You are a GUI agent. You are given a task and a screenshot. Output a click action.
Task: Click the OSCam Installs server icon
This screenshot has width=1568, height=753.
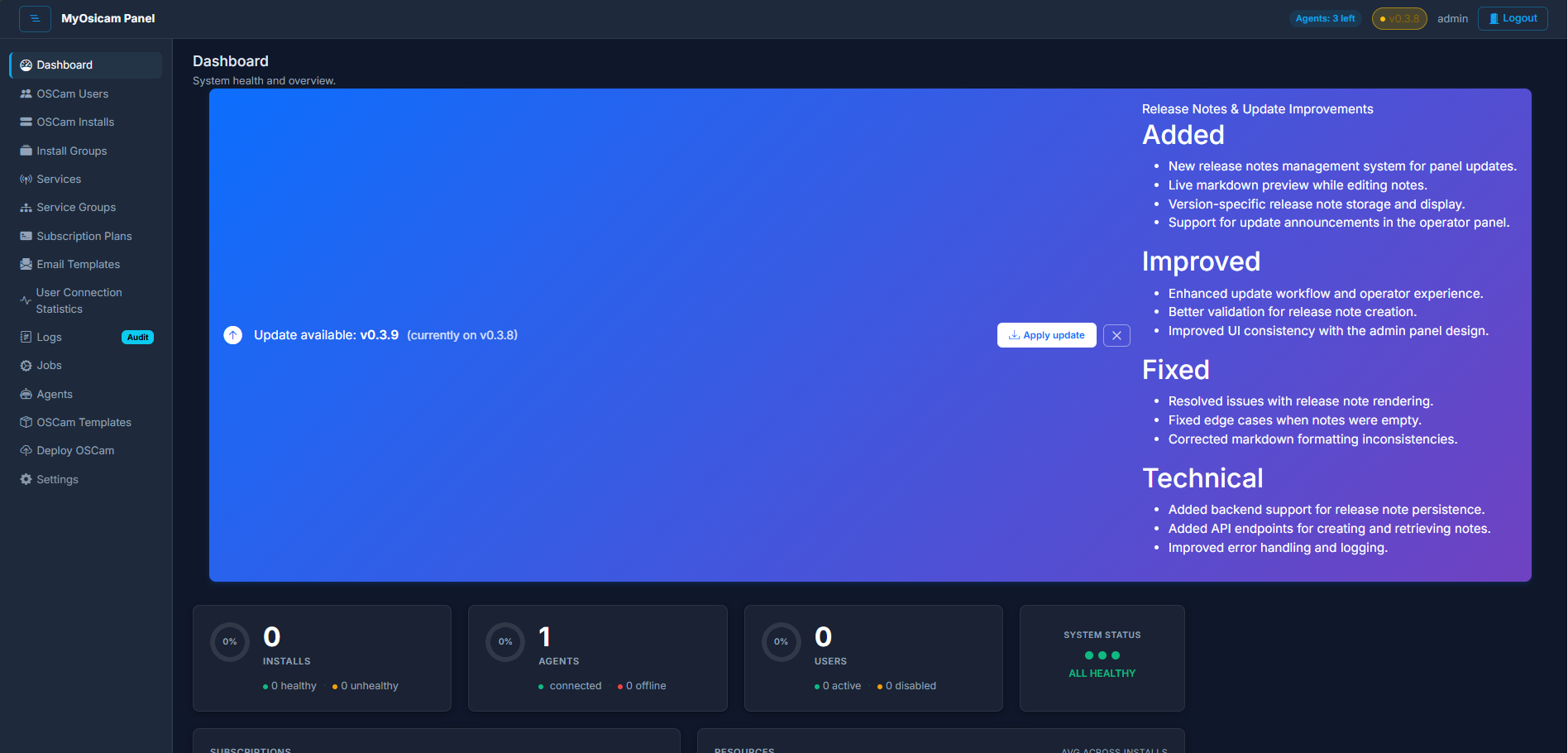tap(26, 122)
